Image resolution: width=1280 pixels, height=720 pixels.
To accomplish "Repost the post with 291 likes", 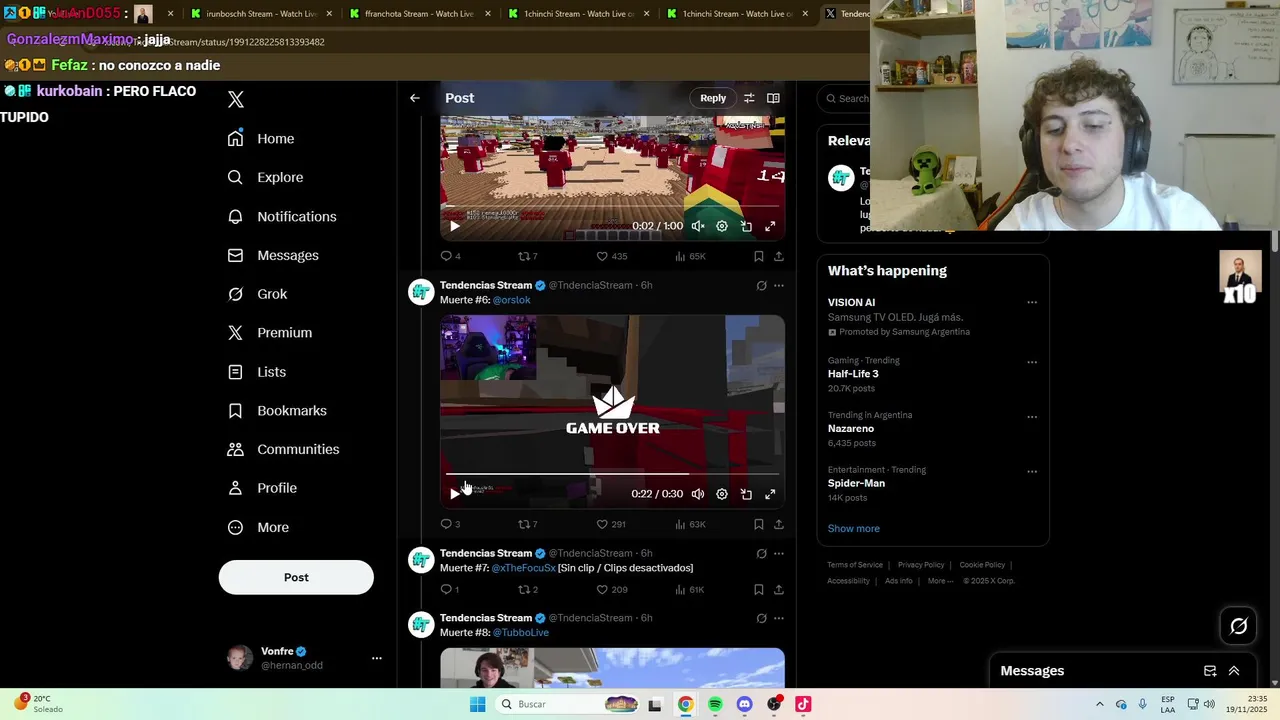I will click(x=528, y=524).
